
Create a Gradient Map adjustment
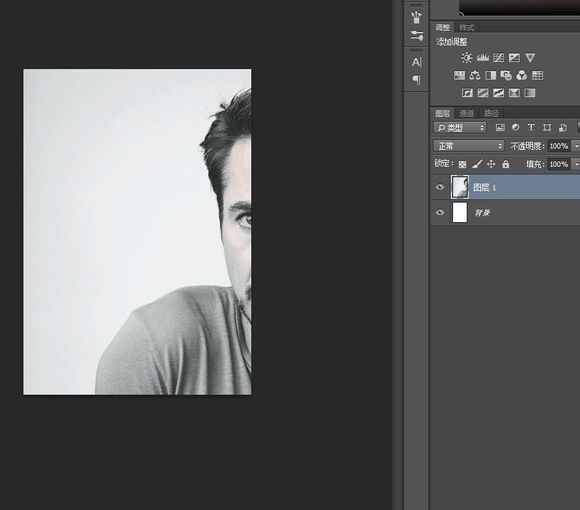click(530, 93)
